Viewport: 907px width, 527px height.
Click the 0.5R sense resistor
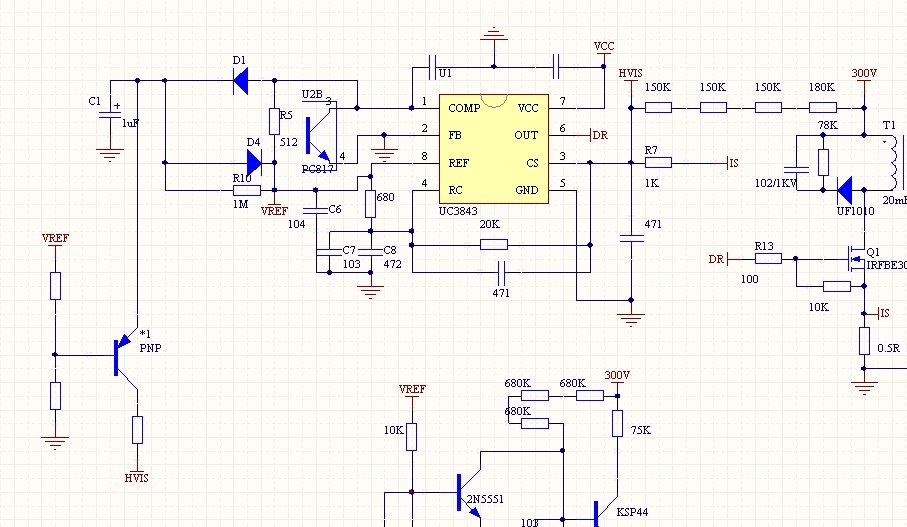pyautogui.click(x=864, y=341)
